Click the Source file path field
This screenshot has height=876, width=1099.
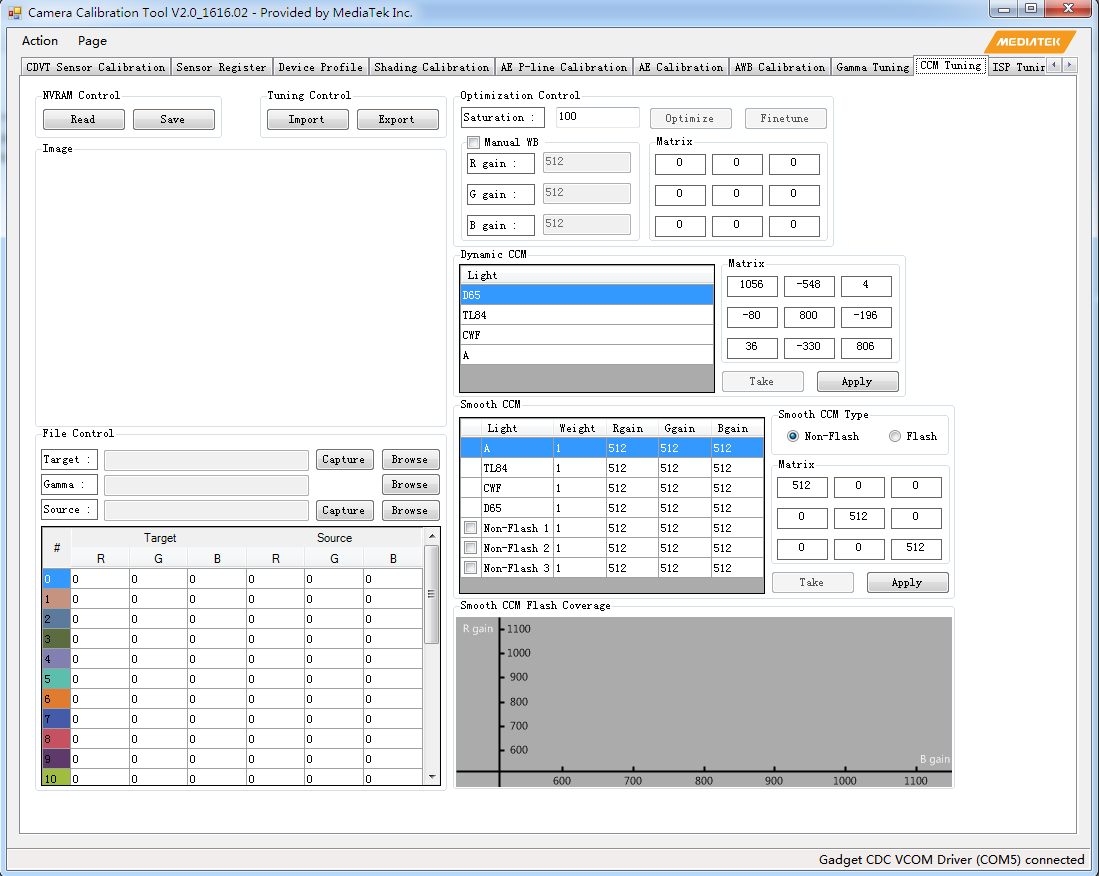point(206,510)
